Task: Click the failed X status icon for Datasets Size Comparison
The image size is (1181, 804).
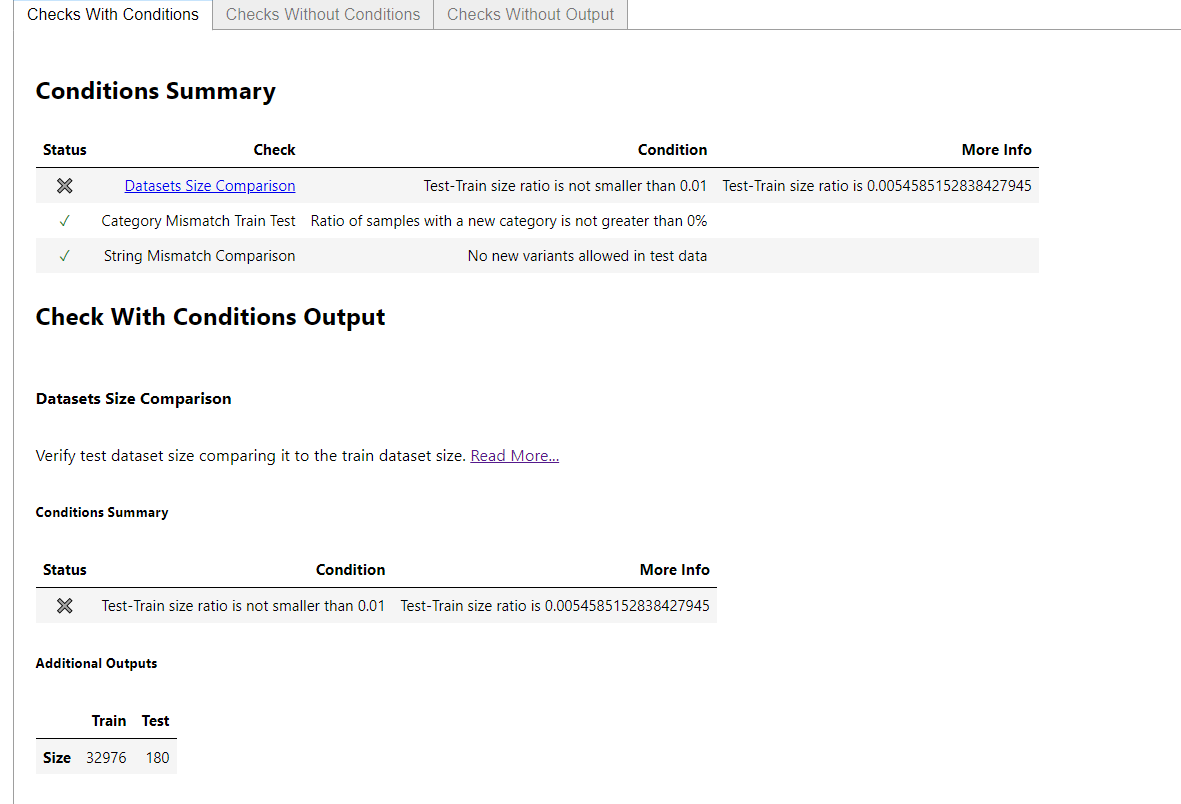Action: point(64,185)
